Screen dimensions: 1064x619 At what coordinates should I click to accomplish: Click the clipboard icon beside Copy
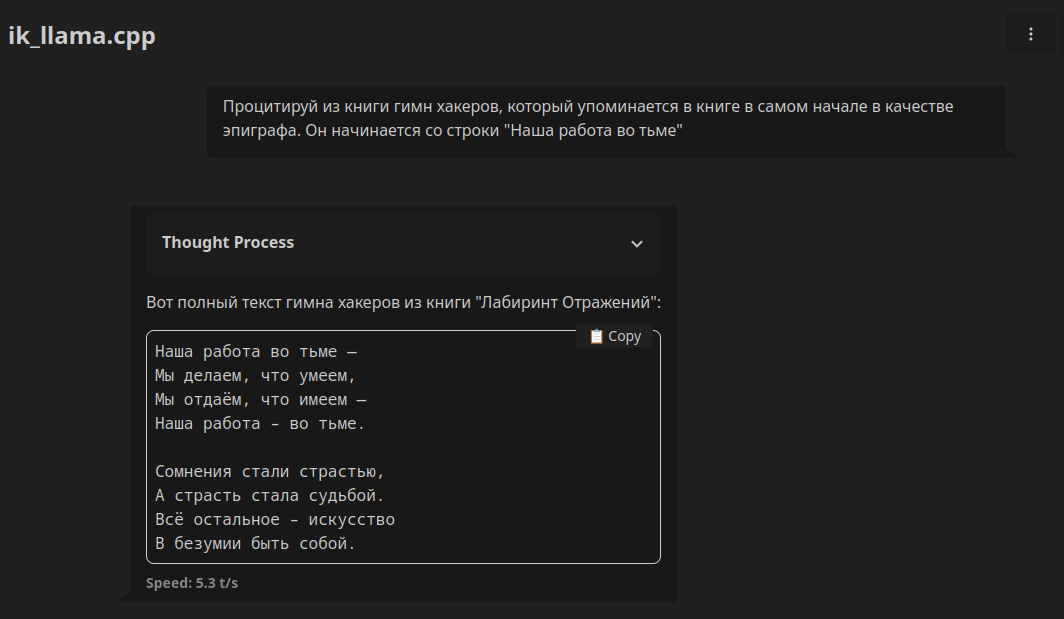click(596, 337)
